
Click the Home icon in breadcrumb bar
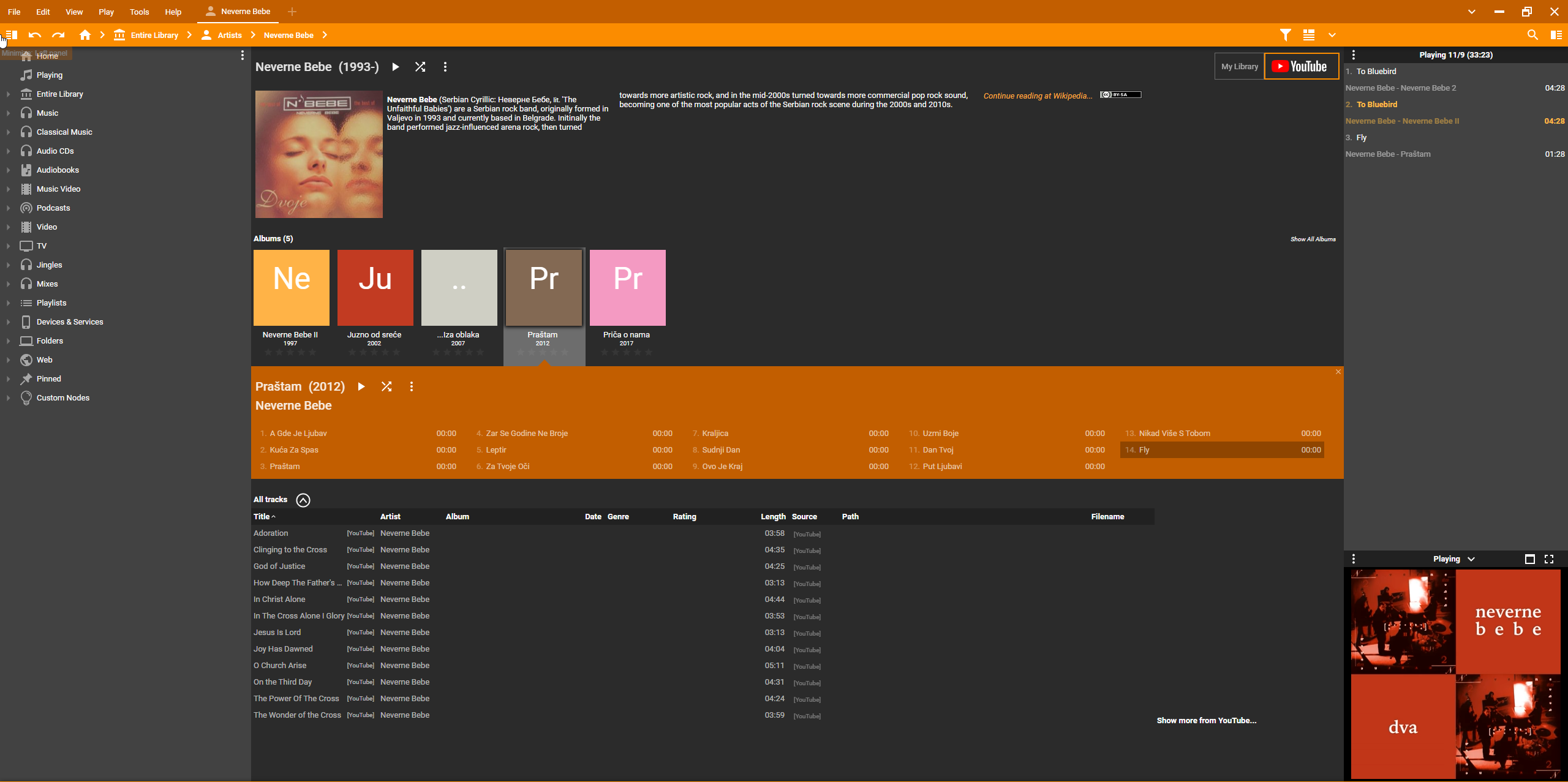pyautogui.click(x=85, y=35)
